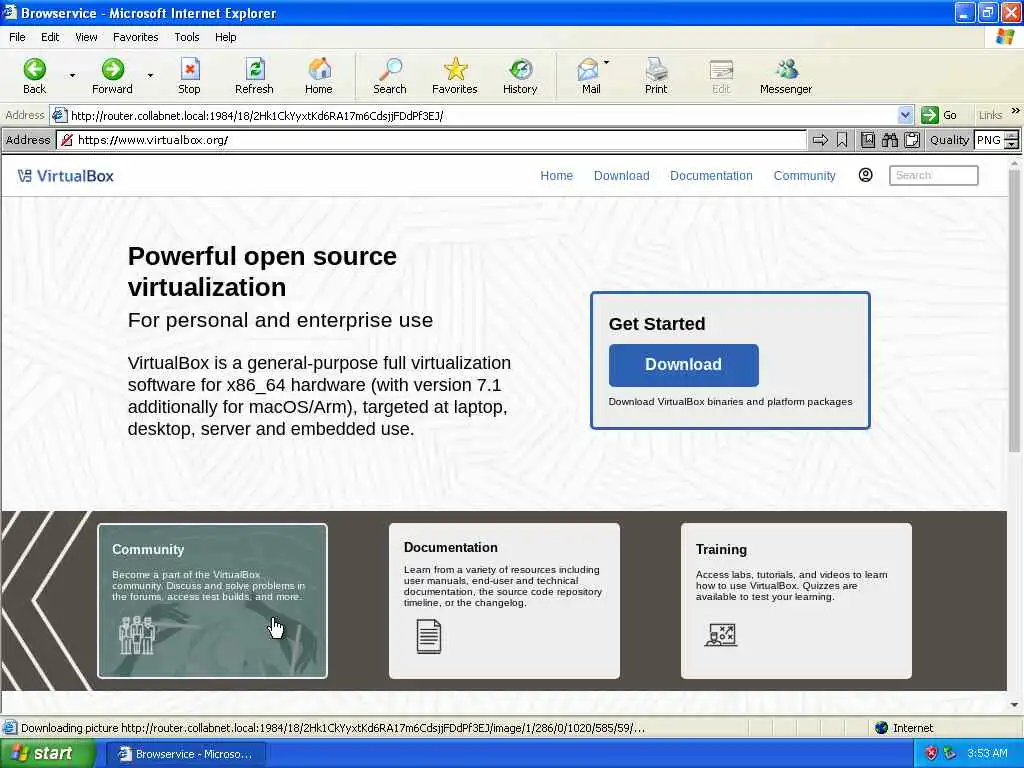Click the IE Back button
This screenshot has width=1024, height=768.
pyautogui.click(x=35, y=76)
